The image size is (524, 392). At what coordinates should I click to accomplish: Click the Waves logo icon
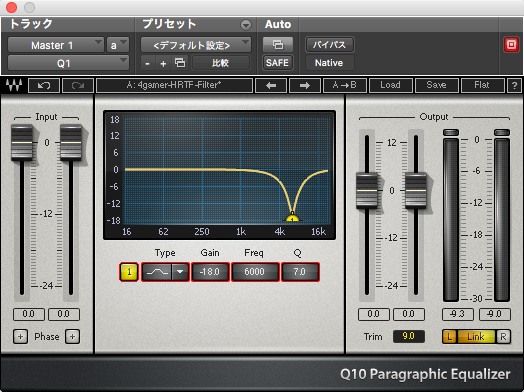click(x=14, y=85)
